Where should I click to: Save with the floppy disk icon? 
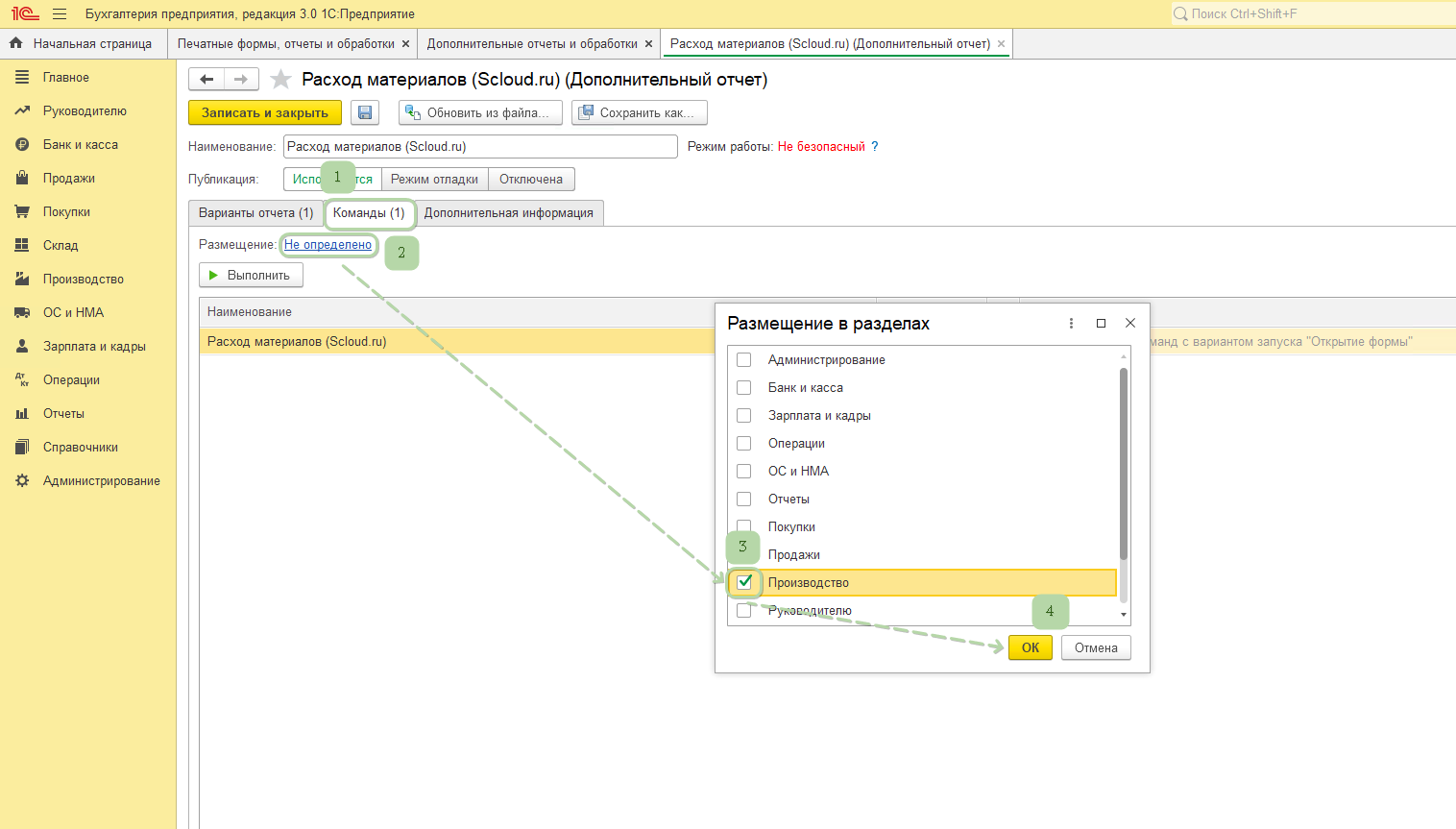pos(365,112)
